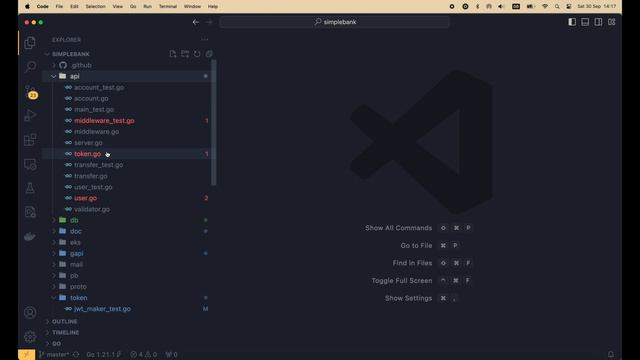Click the simplebank command center search box
640x360 pixels.
click(x=335, y=22)
